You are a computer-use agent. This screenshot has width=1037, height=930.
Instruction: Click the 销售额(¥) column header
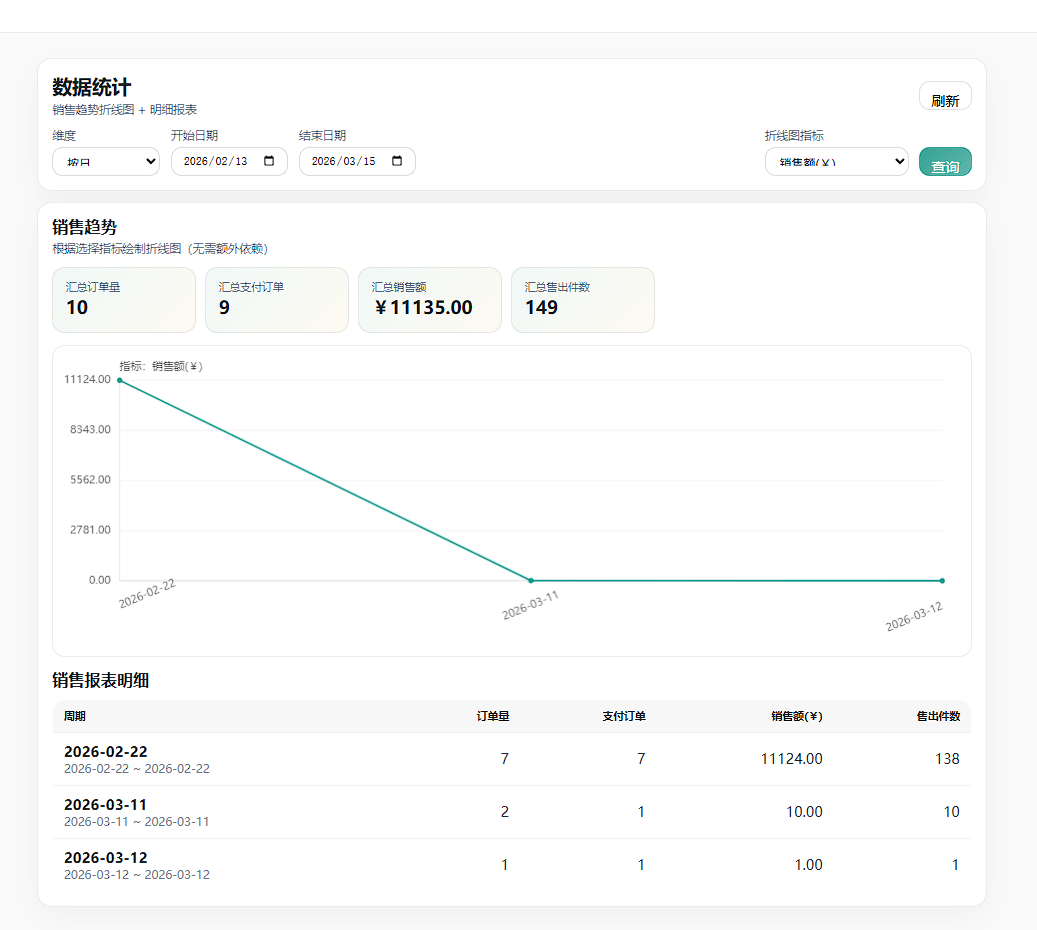797,716
